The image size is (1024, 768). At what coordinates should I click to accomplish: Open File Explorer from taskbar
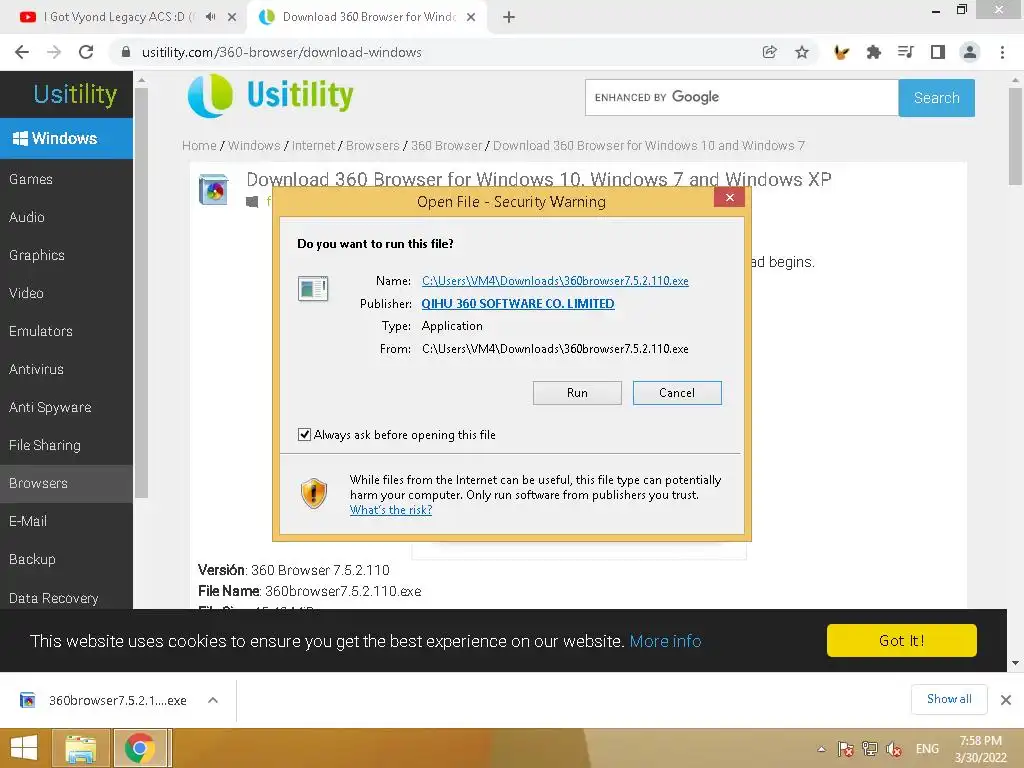pos(81,748)
